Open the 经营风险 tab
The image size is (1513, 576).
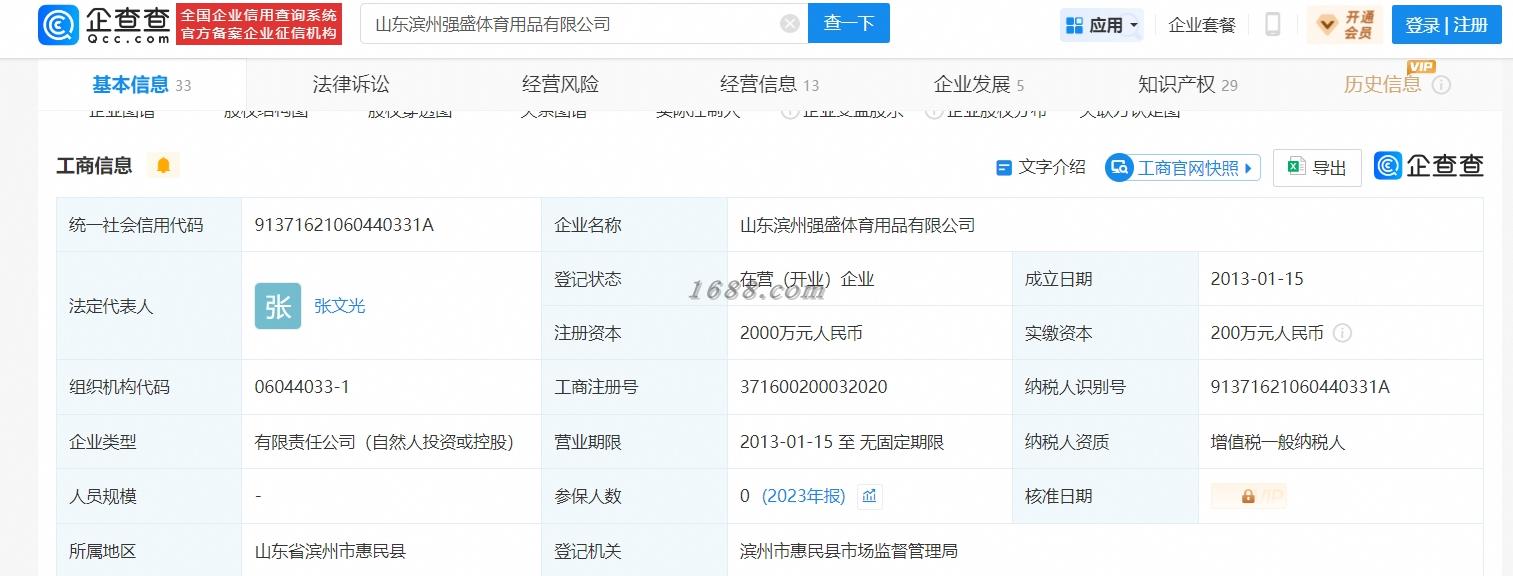560,85
